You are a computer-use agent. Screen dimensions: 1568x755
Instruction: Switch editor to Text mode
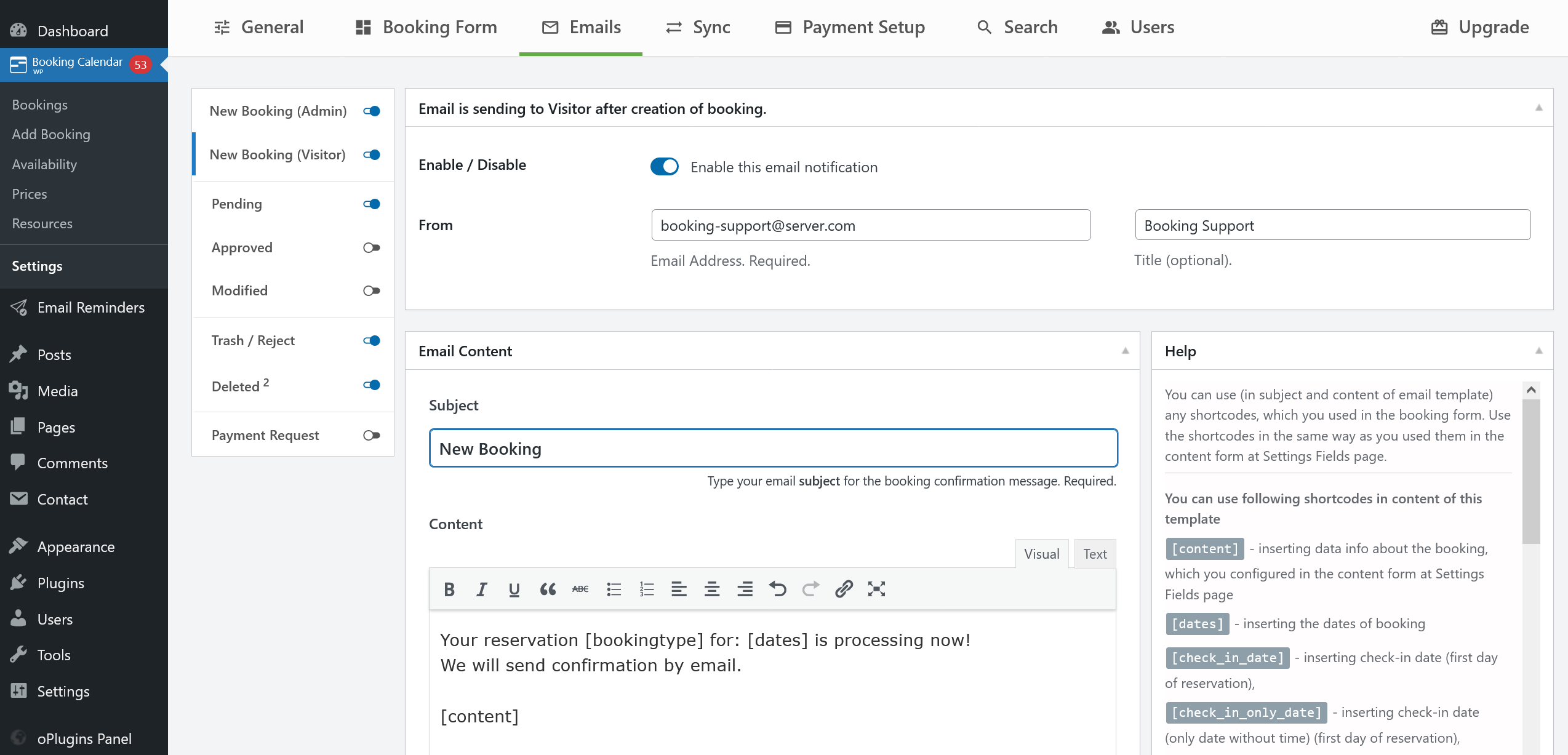[x=1095, y=554]
